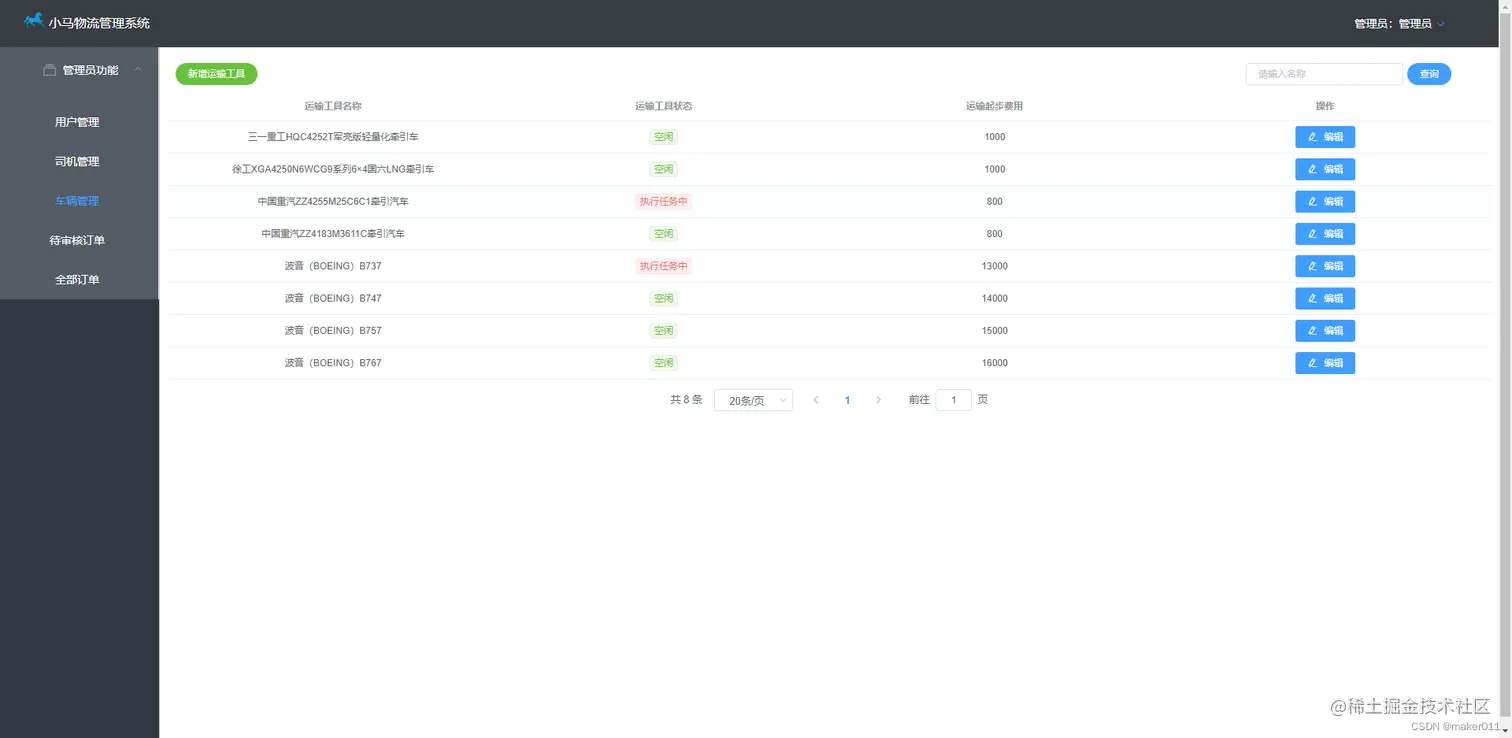This screenshot has width=1512, height=738.
Task: Open 待审核订单 in the sidebar
Action: pos(77,240)
